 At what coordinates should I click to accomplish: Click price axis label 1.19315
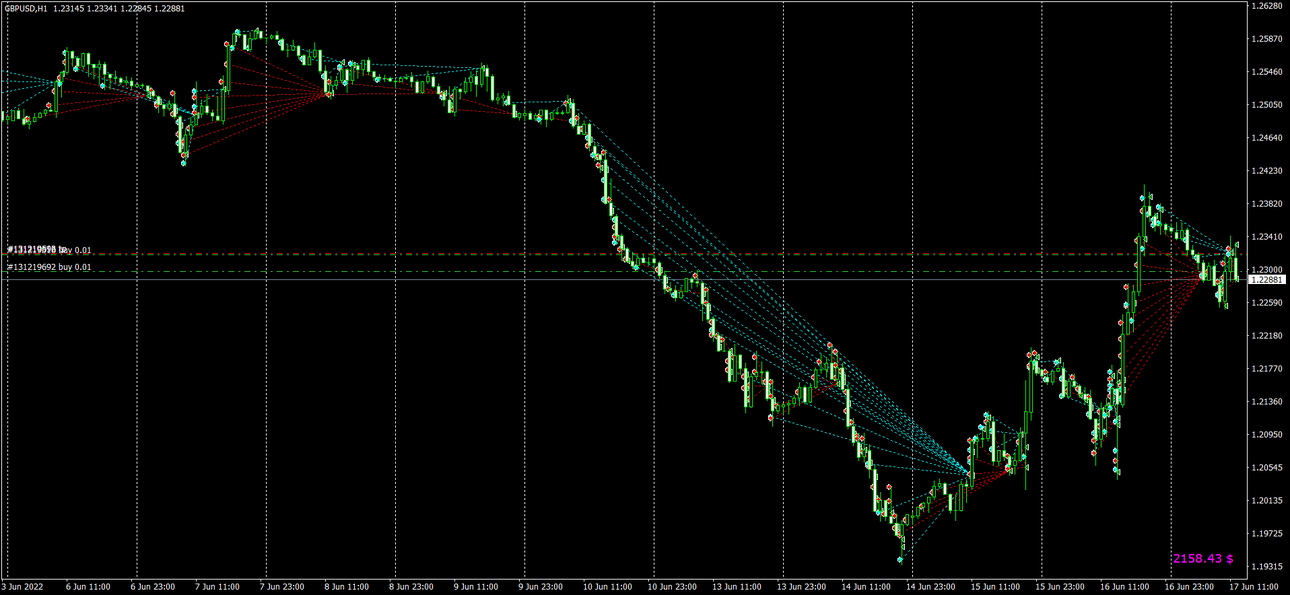pos(1267,567)
